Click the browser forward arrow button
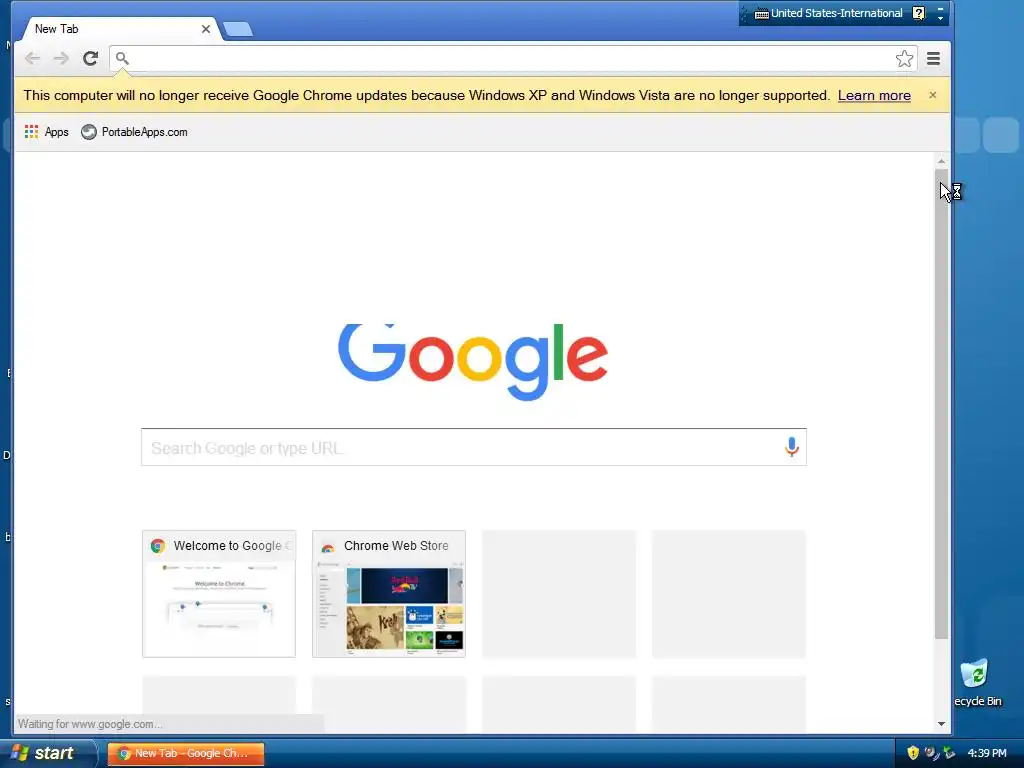Viewport: 1024px width, 768px height. 61,59
